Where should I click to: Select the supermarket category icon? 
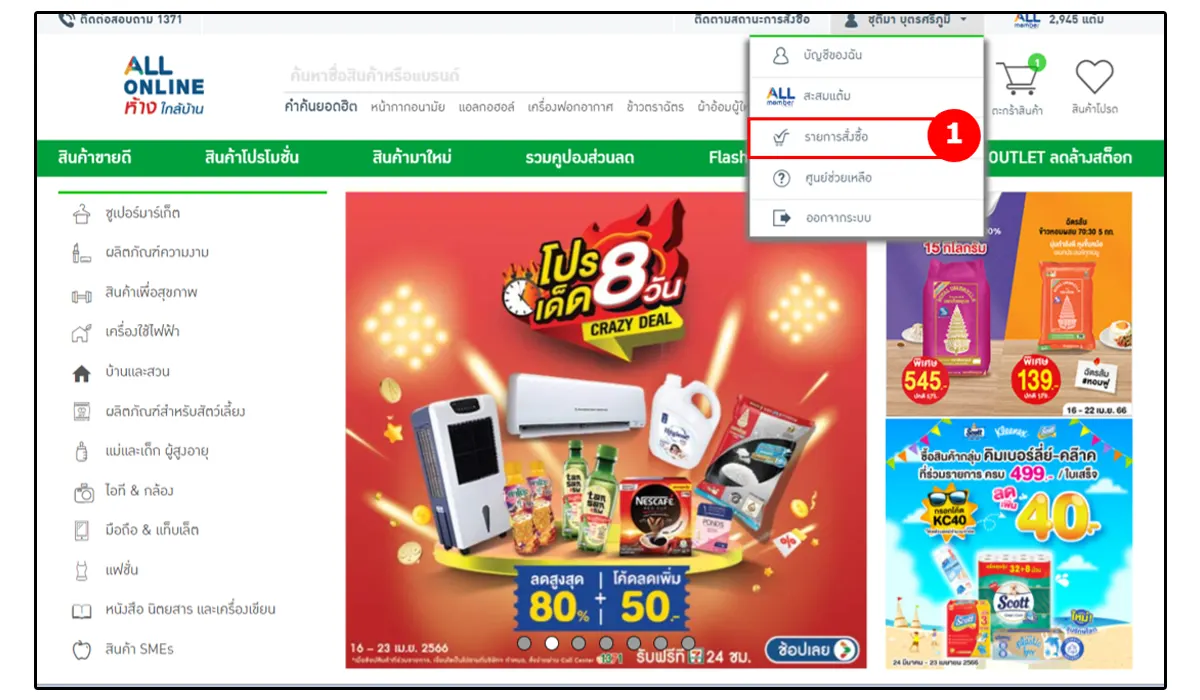[x=82, y=213]
